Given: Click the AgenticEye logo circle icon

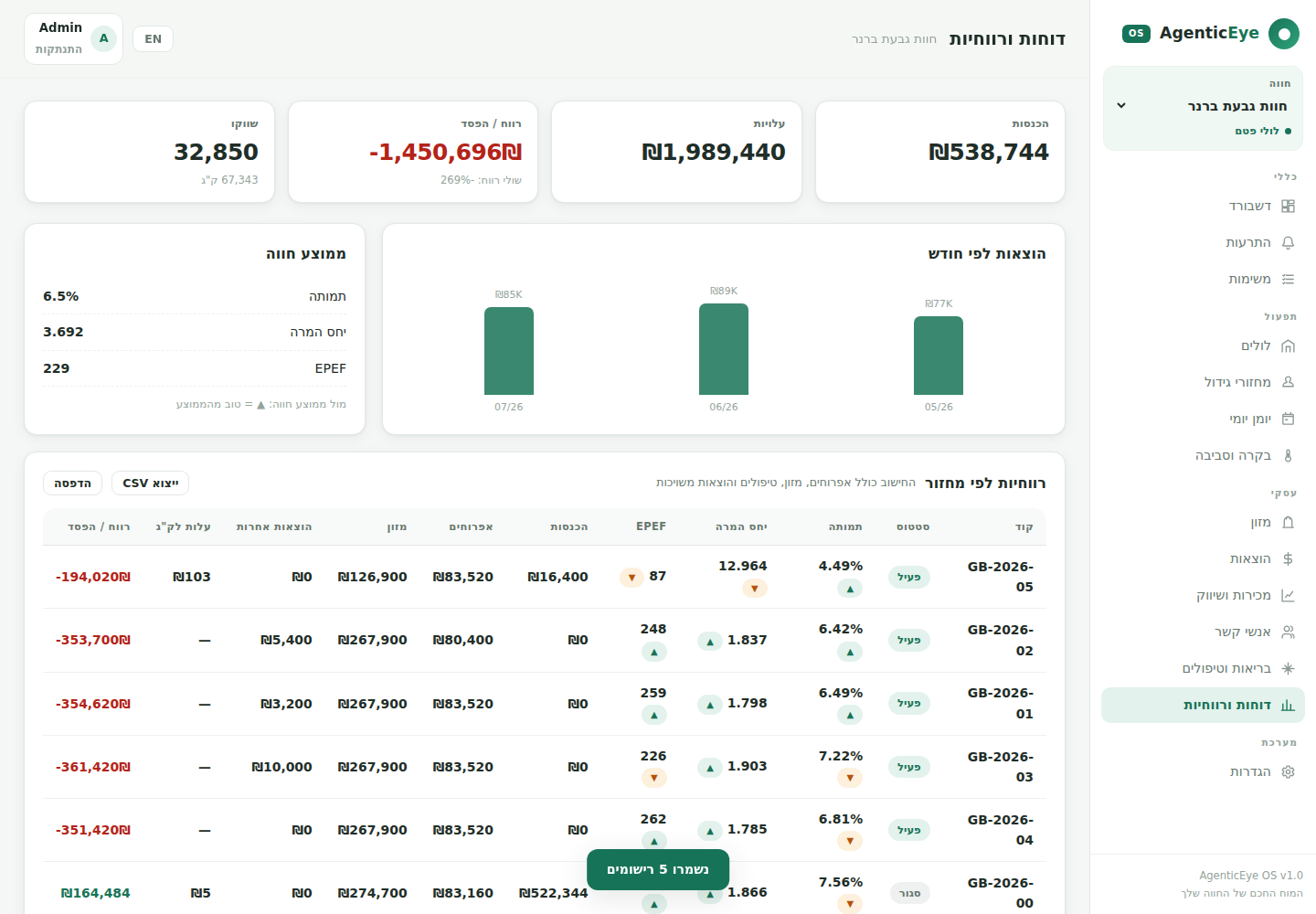Looking at the screenshot, I should point(1283,34).
